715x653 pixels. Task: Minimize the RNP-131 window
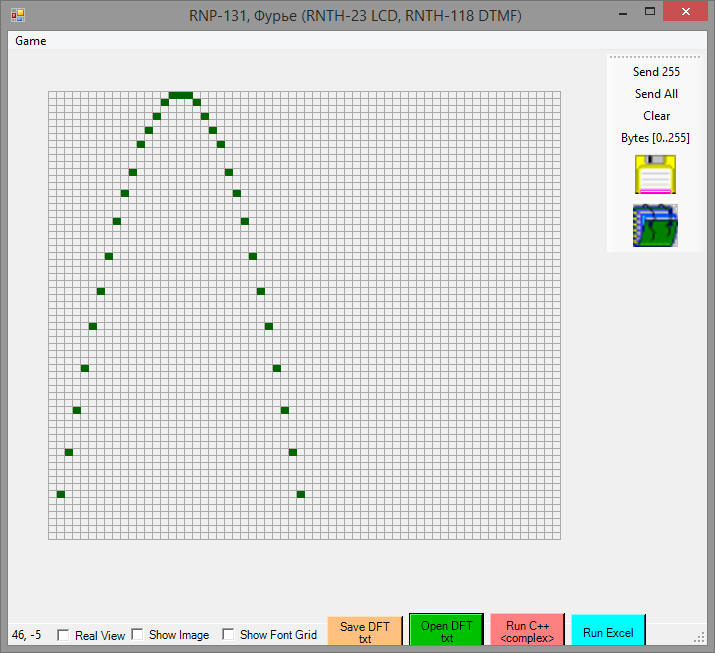click(x=623, y=12)
